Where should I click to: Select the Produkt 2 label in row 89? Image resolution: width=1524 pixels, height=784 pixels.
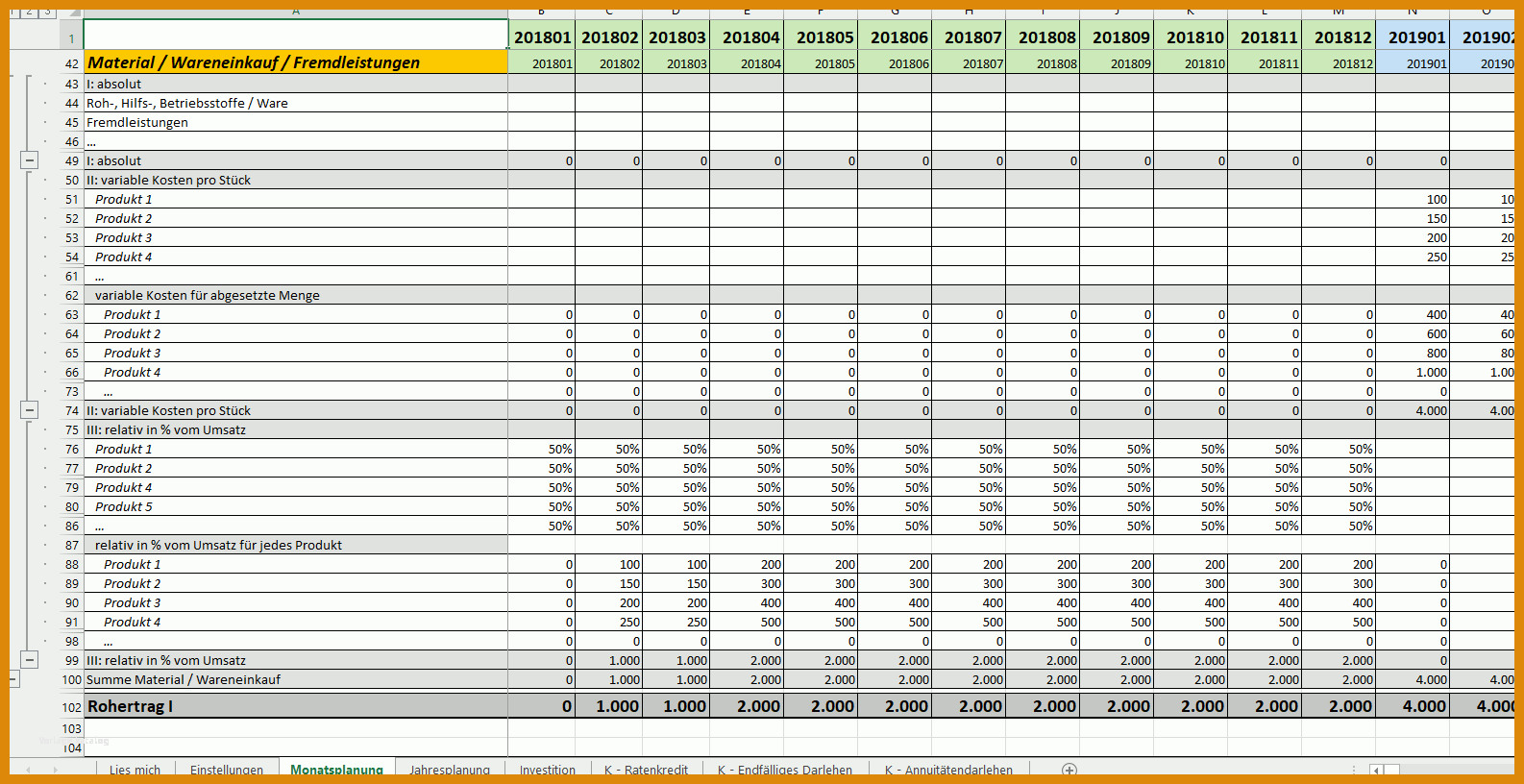[296, 583]
